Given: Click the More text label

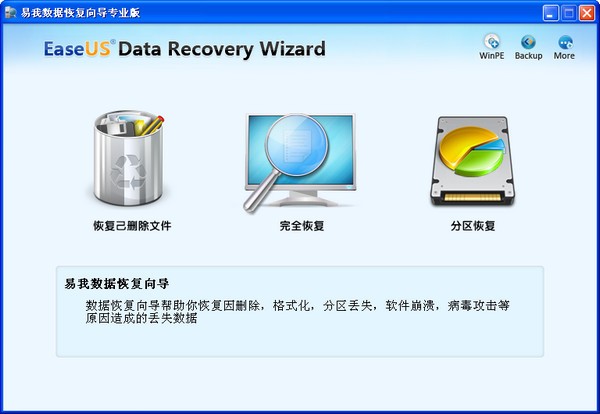Looking at the screenshot, I should [x=564, y=55].
